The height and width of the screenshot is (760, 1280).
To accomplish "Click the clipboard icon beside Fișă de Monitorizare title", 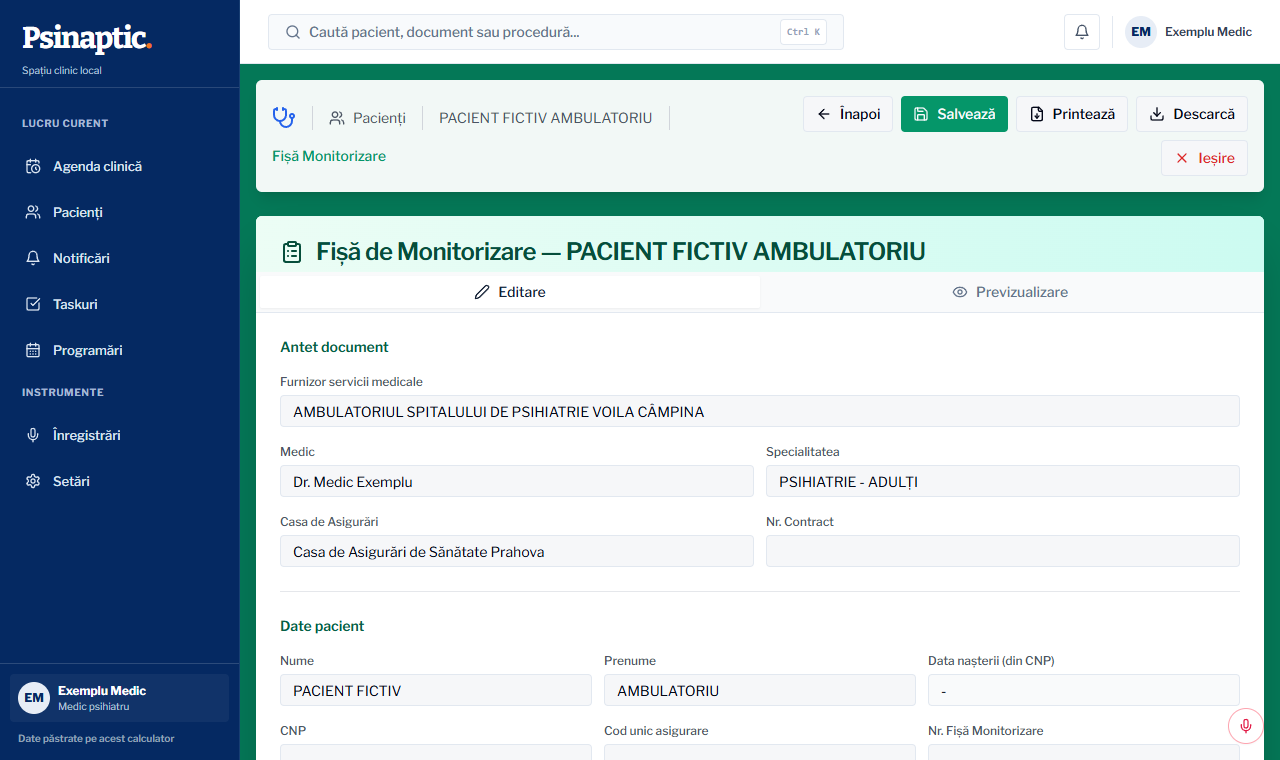I will point(292,252).
